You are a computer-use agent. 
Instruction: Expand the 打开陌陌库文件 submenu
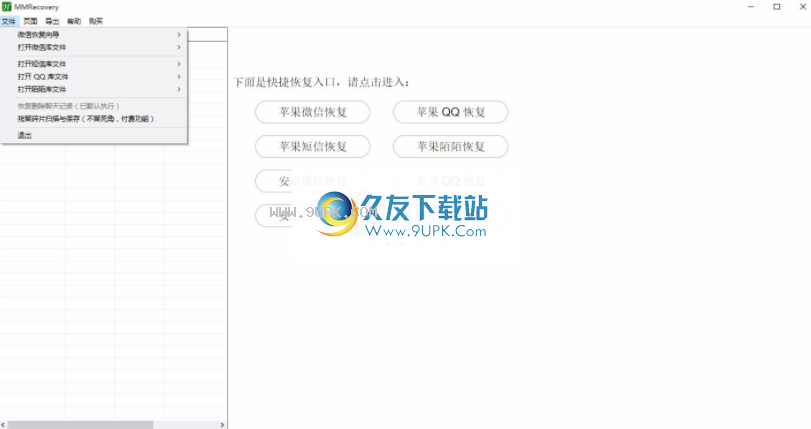94,89
